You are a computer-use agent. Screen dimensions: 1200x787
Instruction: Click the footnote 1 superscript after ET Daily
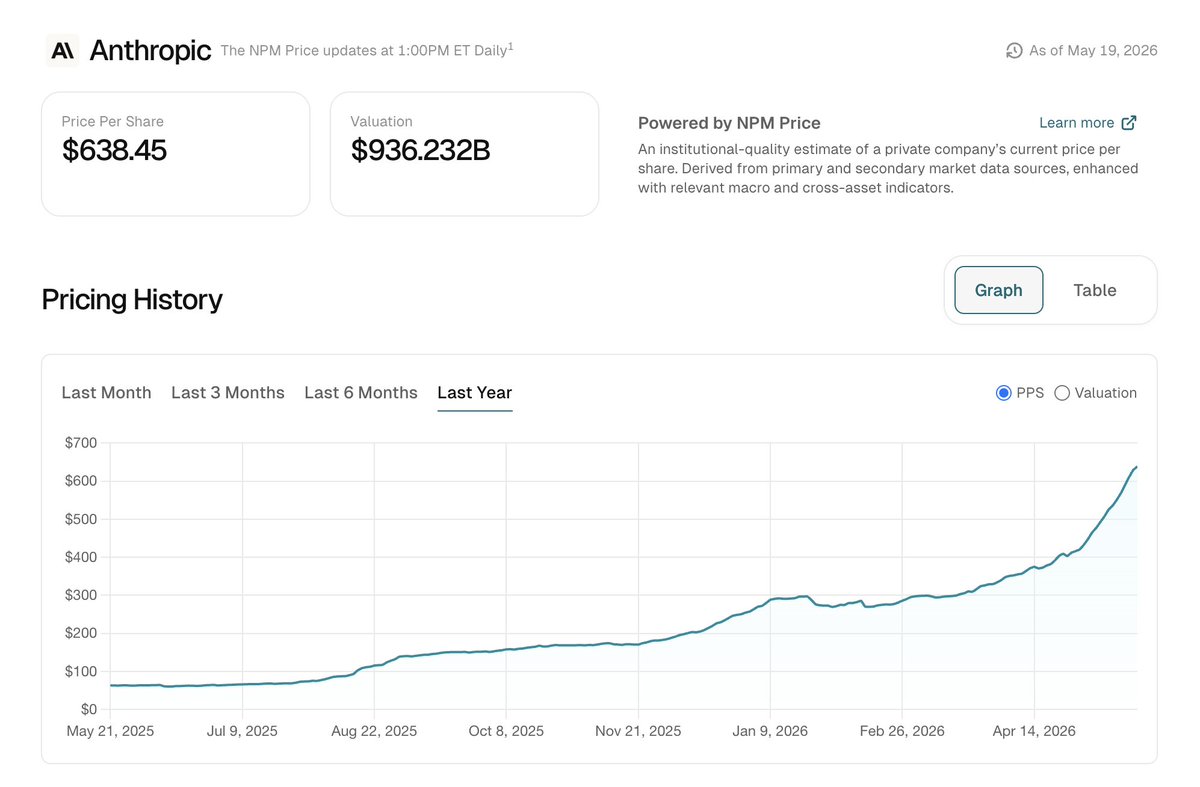511,46
